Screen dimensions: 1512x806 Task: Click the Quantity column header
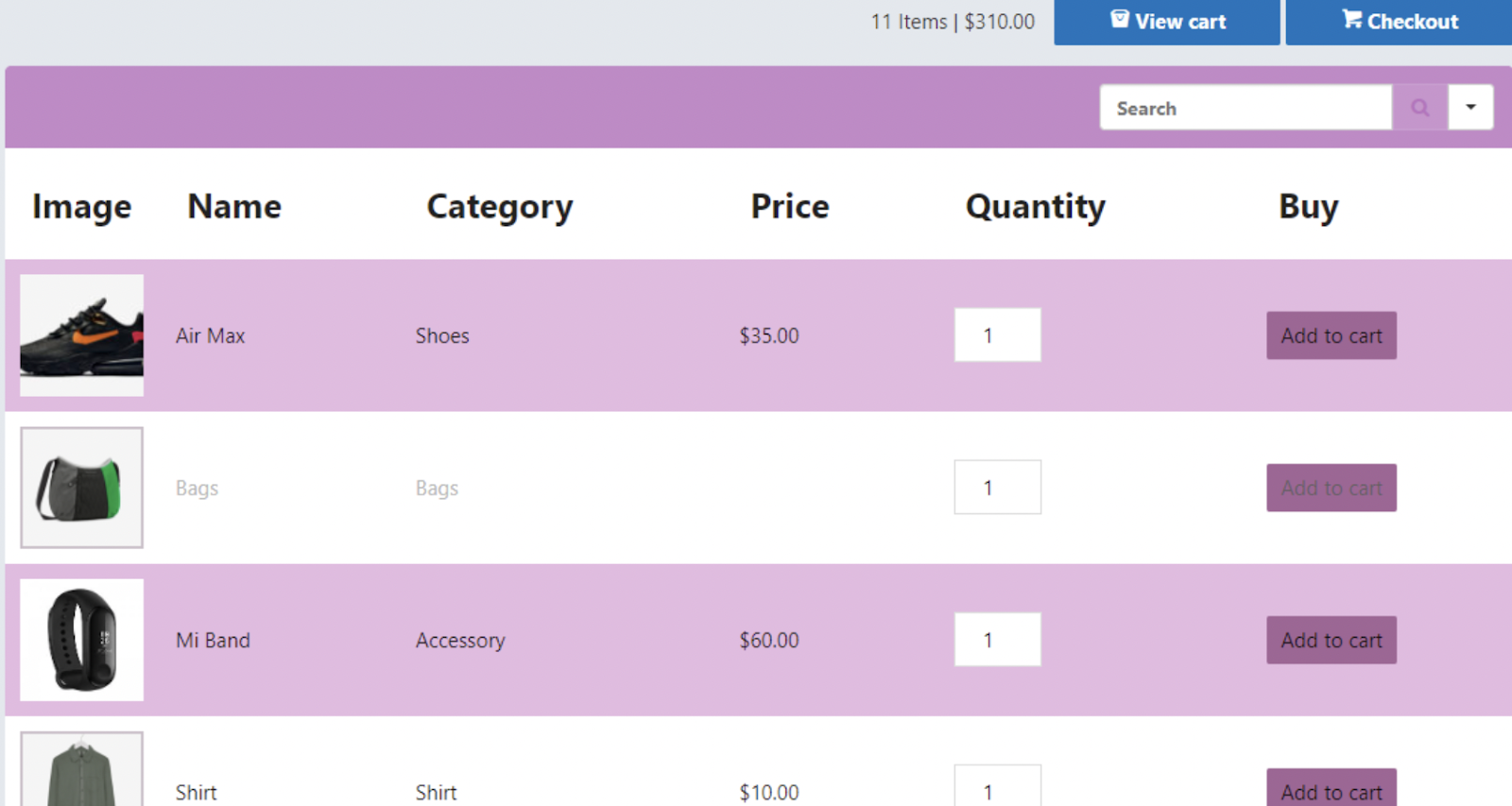point(1035,208)
